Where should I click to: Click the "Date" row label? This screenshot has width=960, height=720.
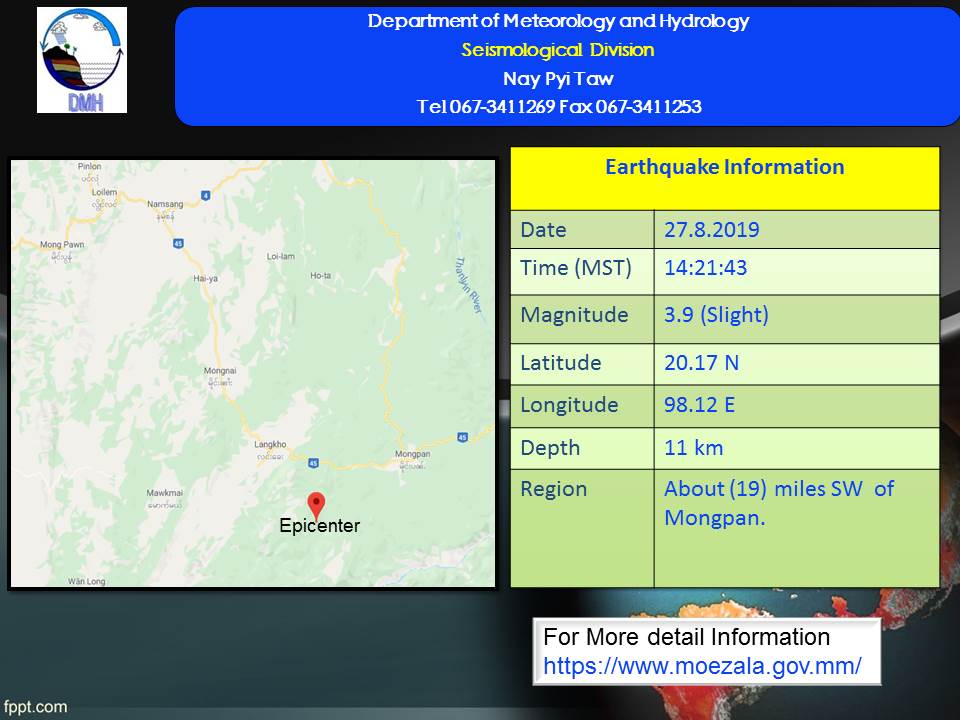(543, 230)
